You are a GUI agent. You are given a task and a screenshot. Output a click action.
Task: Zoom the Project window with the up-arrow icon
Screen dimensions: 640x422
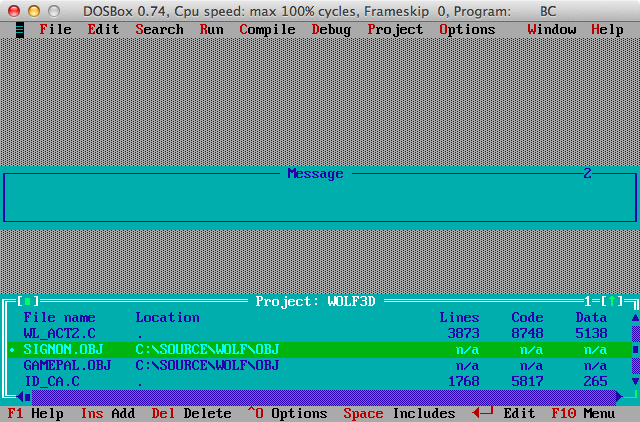(x=612, y=302)
